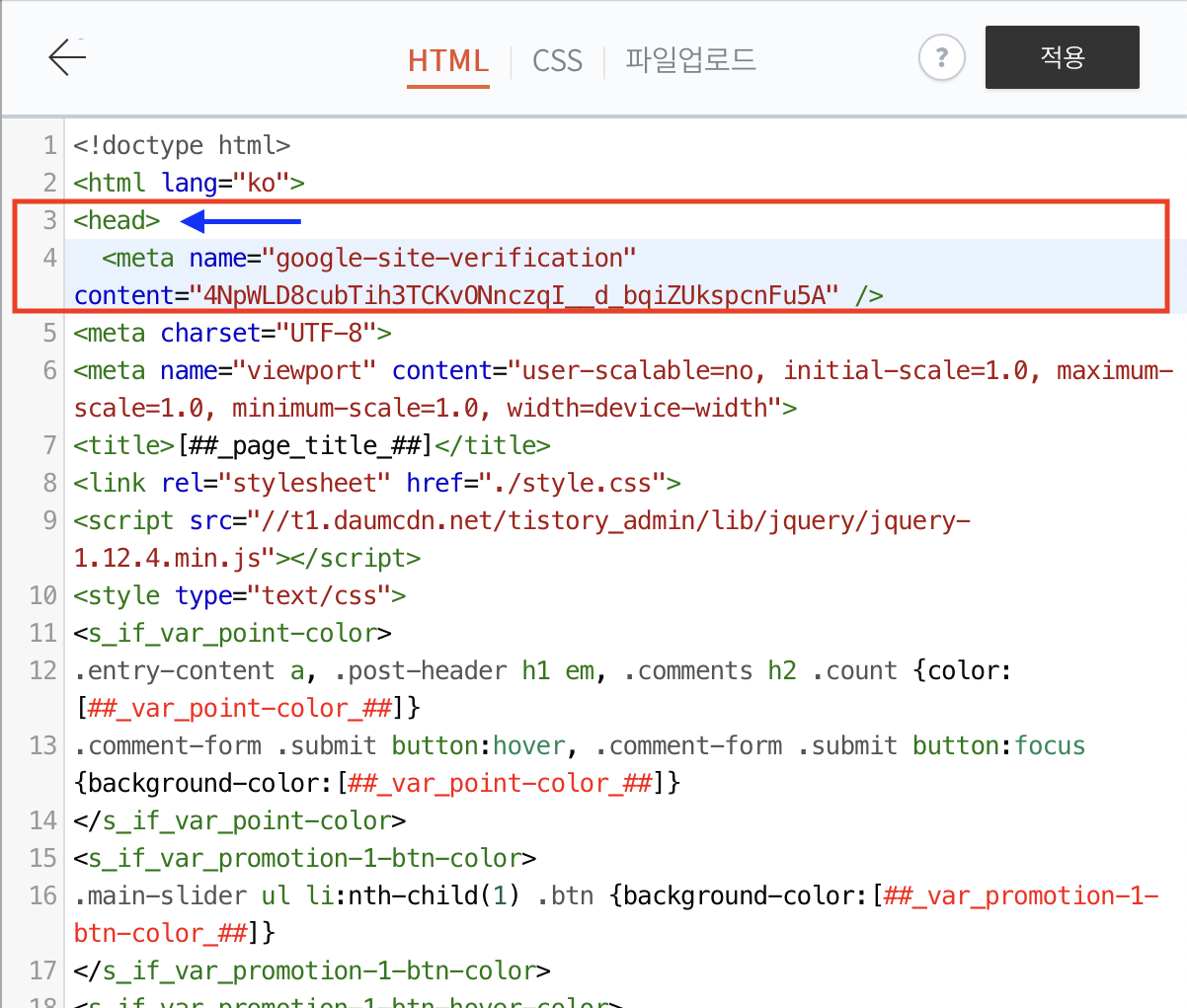This screenshot has width=1187, height=1008.
Task: Apply changes with the 적용 button
Action: pos(1063,57)
